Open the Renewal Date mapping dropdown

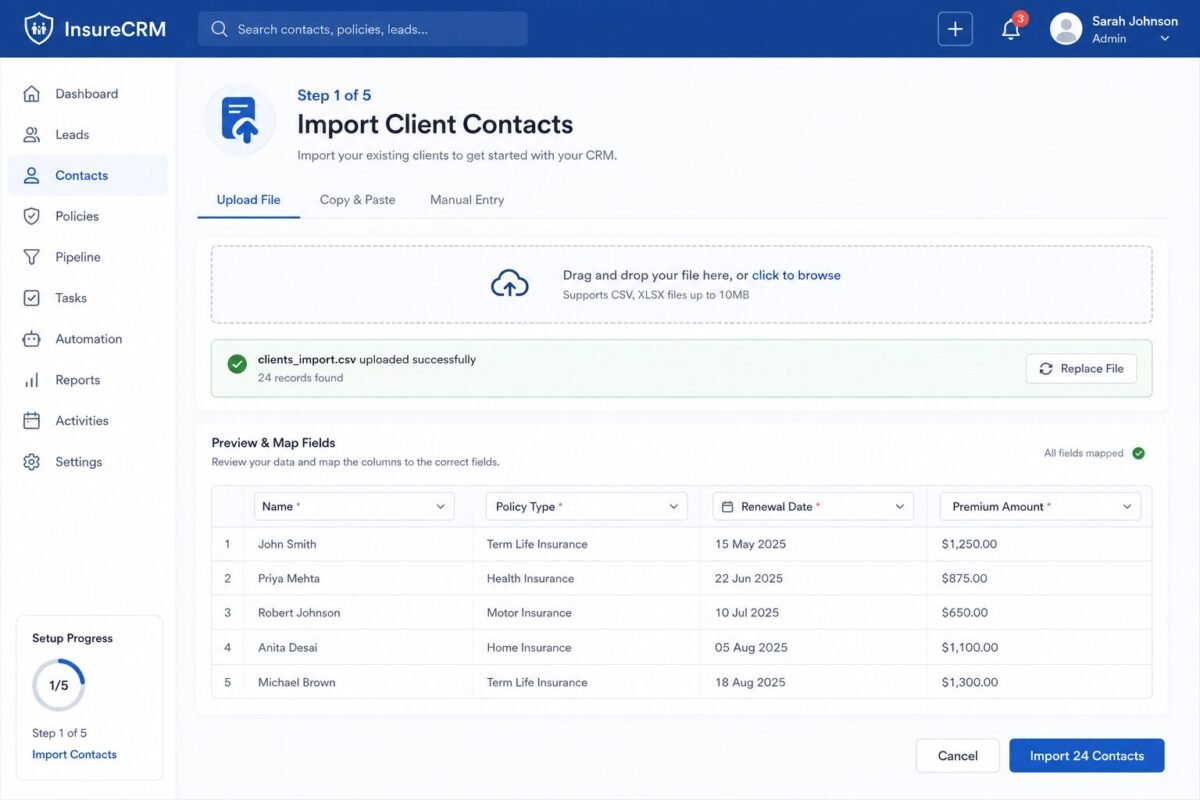[x=813, y=506]
